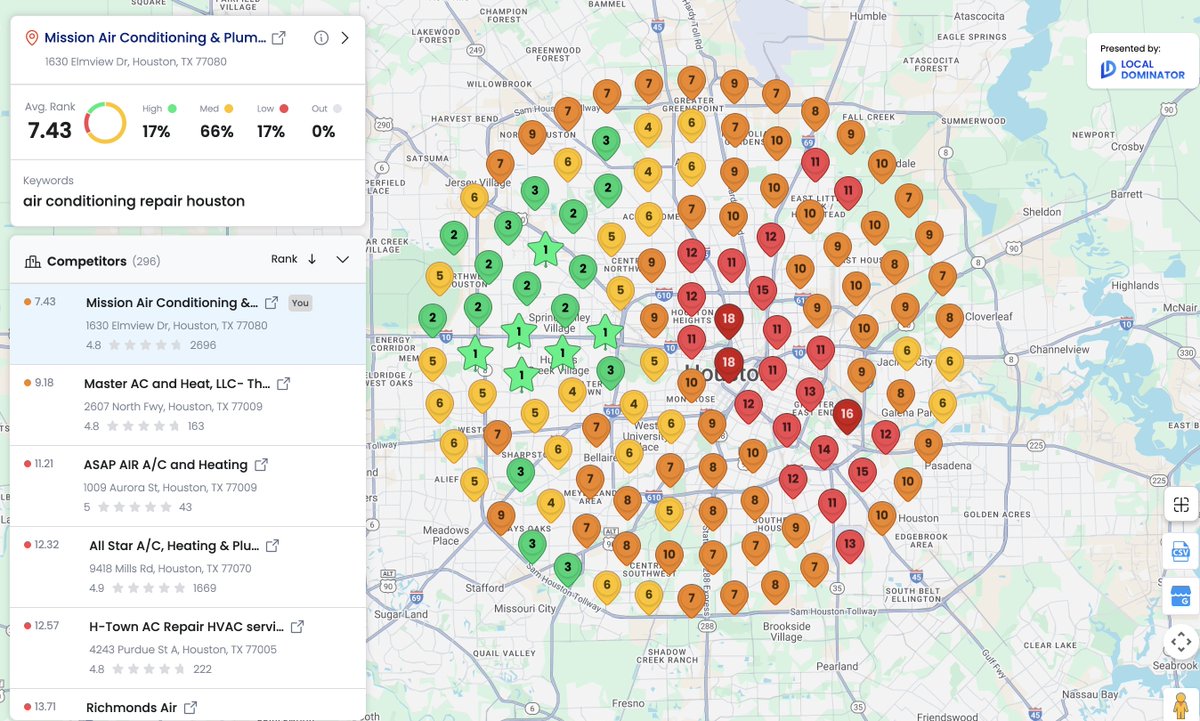Click address '1009 Aurora St, Houston, TX 77009'
The image size is (1200, 721).
tap(170, 488)
